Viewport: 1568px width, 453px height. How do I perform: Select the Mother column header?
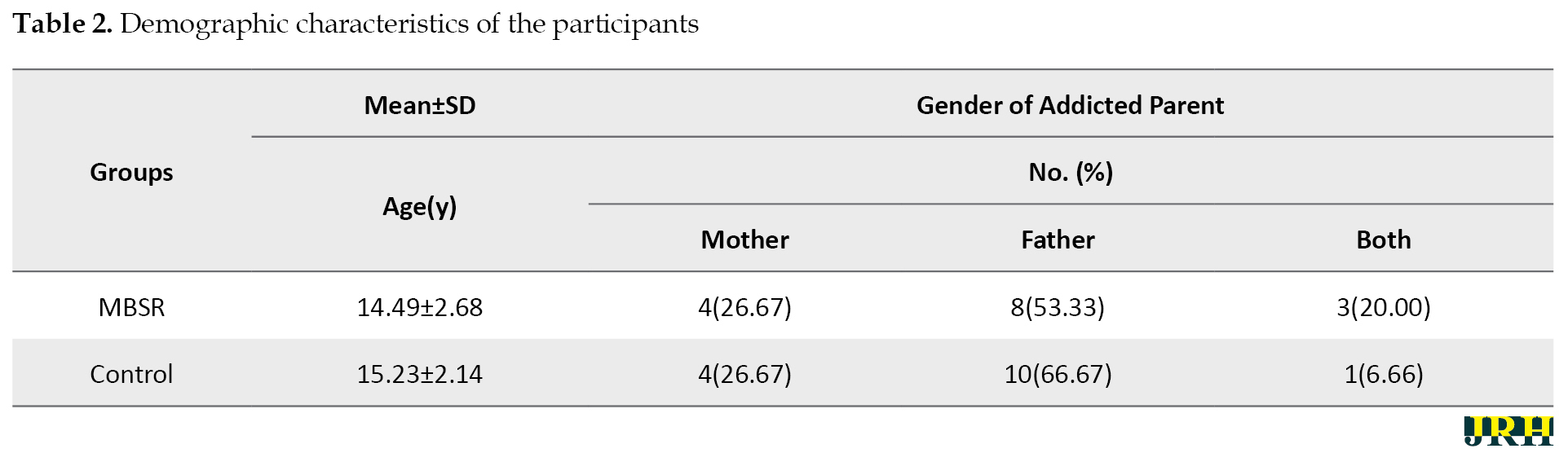(x=744, y=240)
